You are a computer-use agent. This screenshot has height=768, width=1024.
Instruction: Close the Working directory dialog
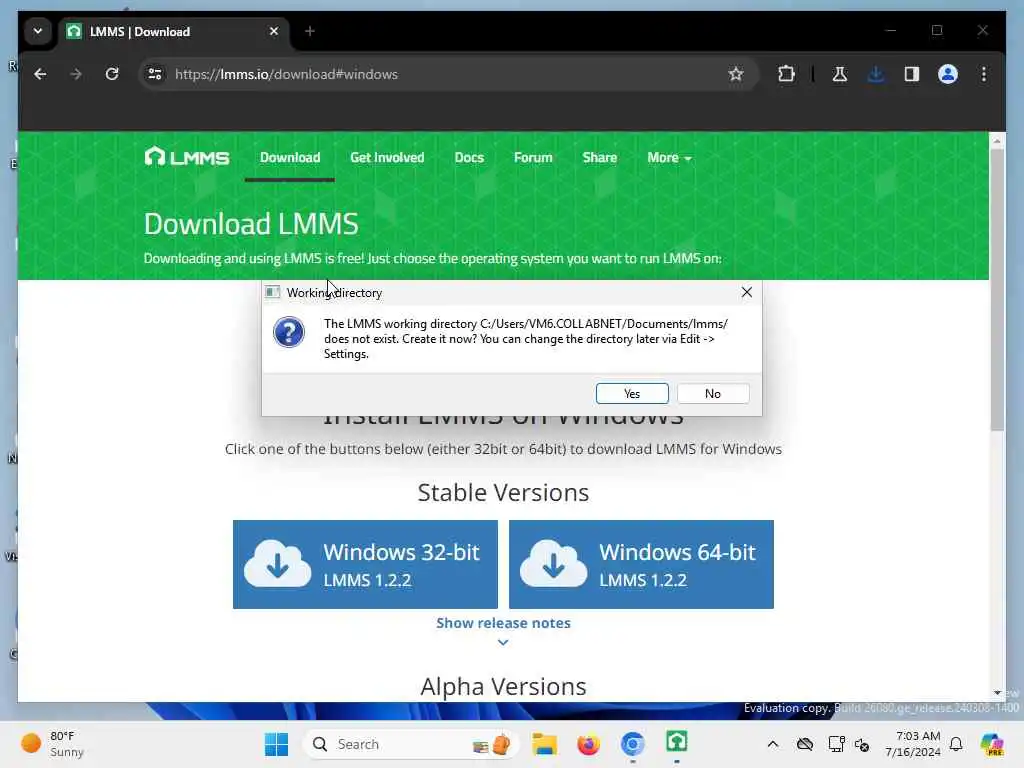click(x=746, y=292)
